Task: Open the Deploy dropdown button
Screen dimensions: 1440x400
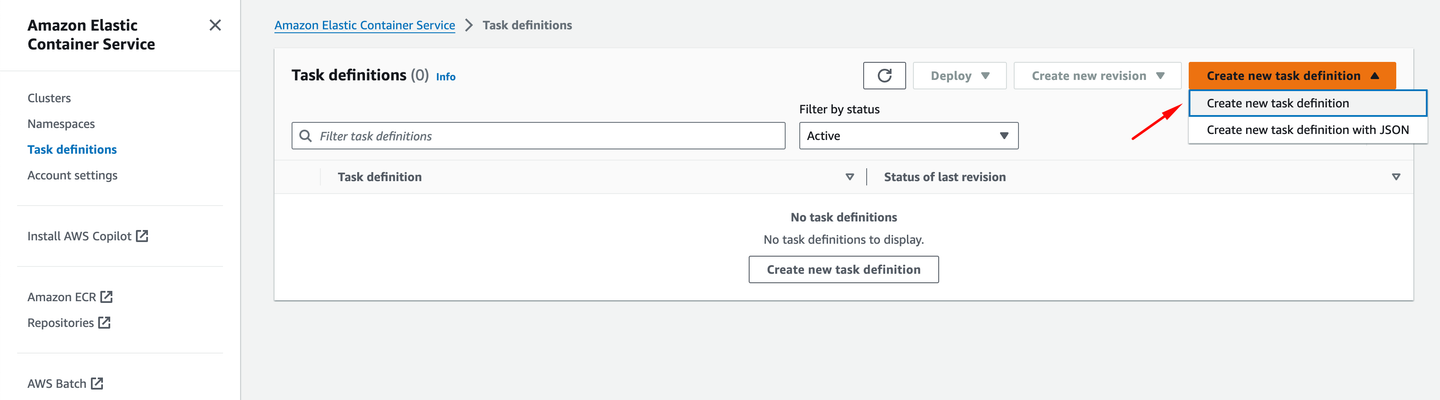Action: [960, 76]
